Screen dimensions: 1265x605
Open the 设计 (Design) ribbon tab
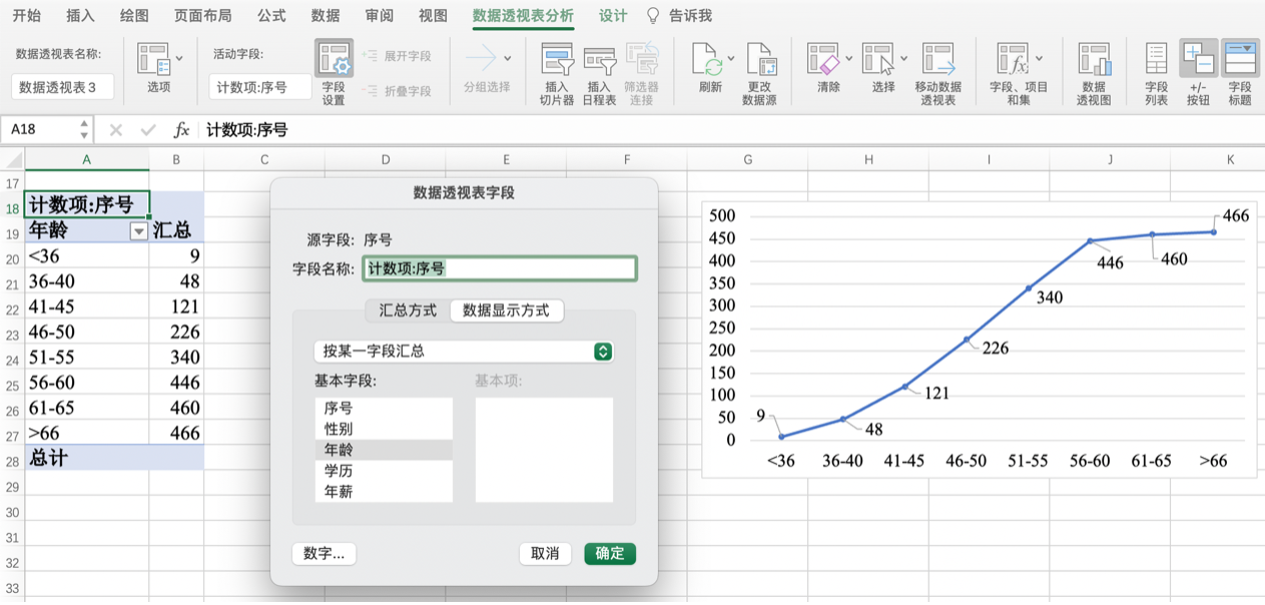[x=613, y=16]
